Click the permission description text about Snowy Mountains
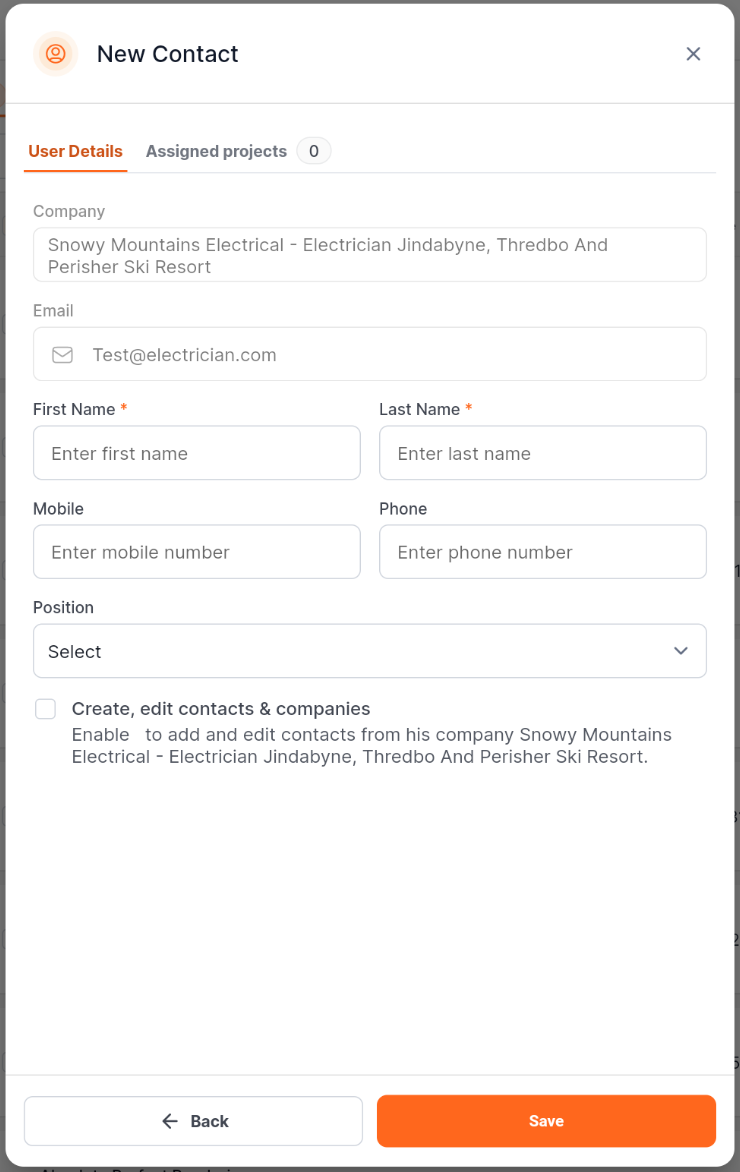This screenshot has height=1172, width=740. pyautogui.click(x=371, y=746)
